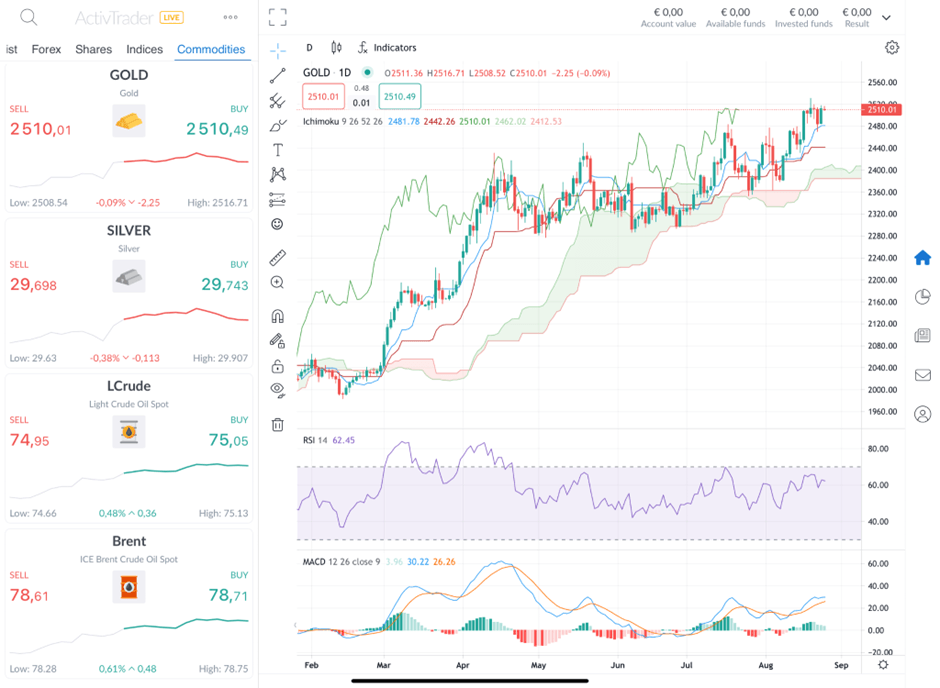Click the trash remove drawings icon
Screen dimensions: 940x688
coord(278,424)
